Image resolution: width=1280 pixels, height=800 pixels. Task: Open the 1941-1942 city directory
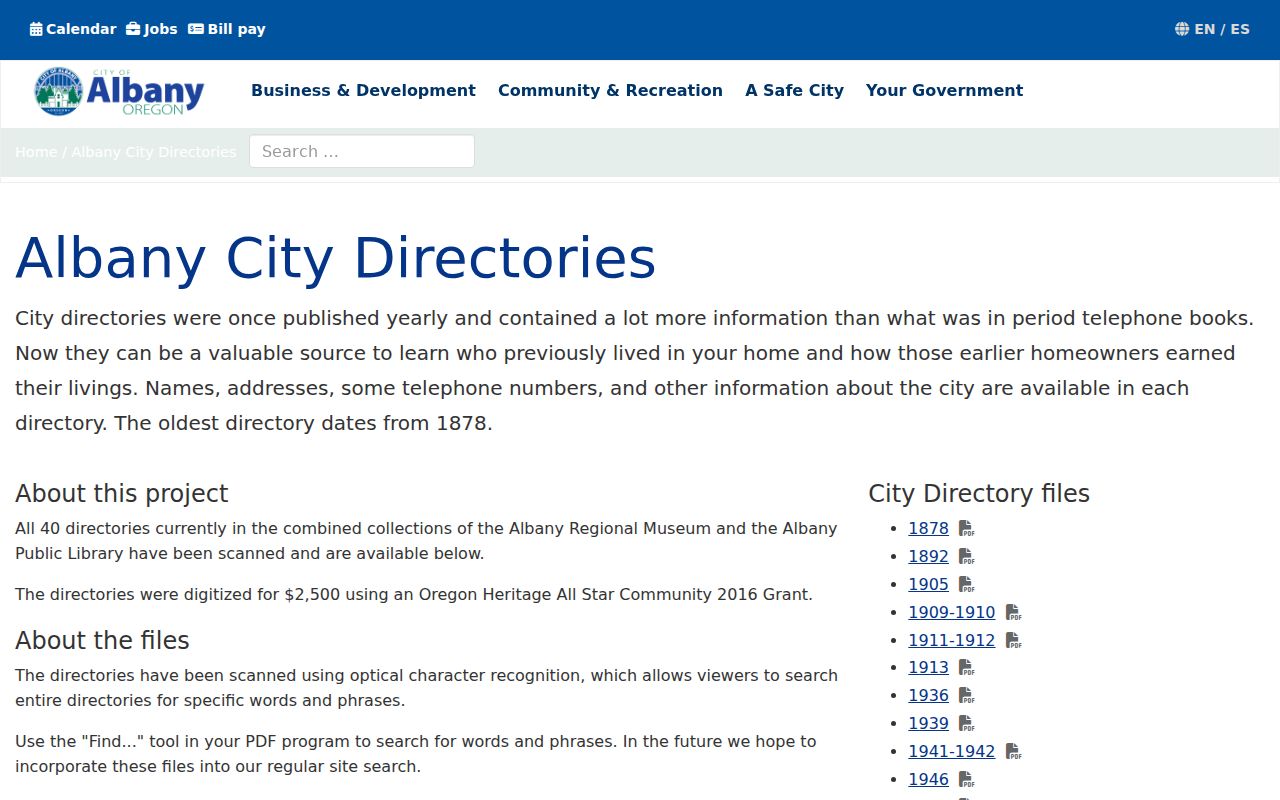(x=951, y=751)
